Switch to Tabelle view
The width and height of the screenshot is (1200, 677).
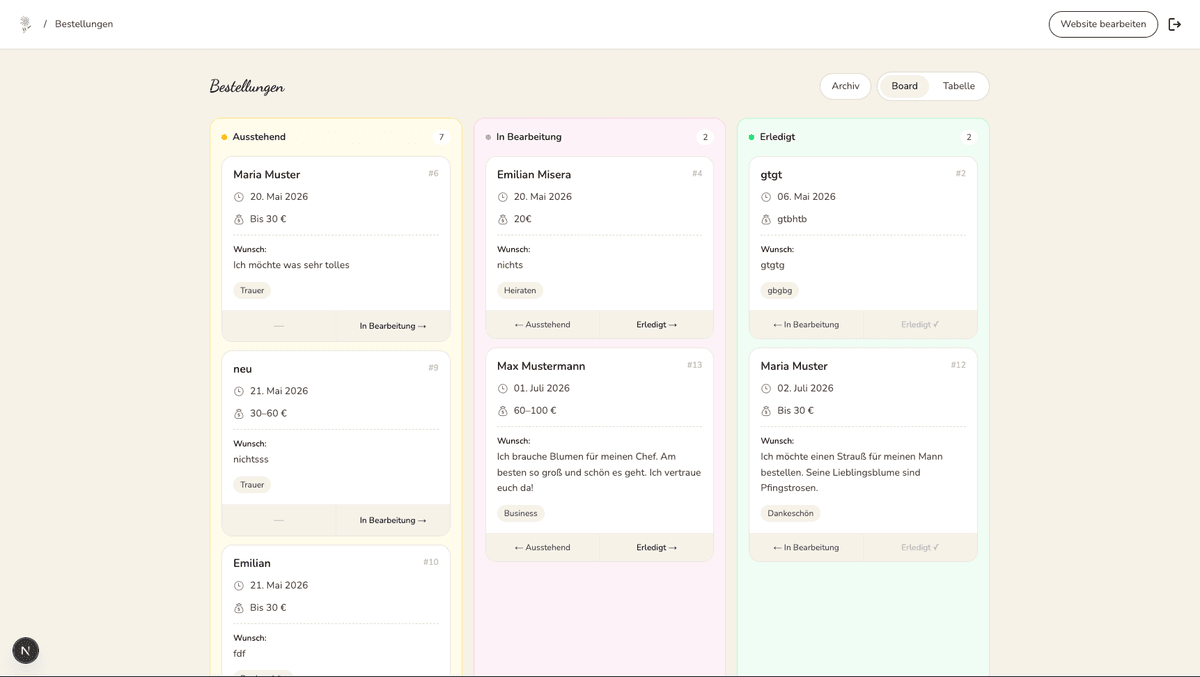pyautogui.click(x=958, y=86)
